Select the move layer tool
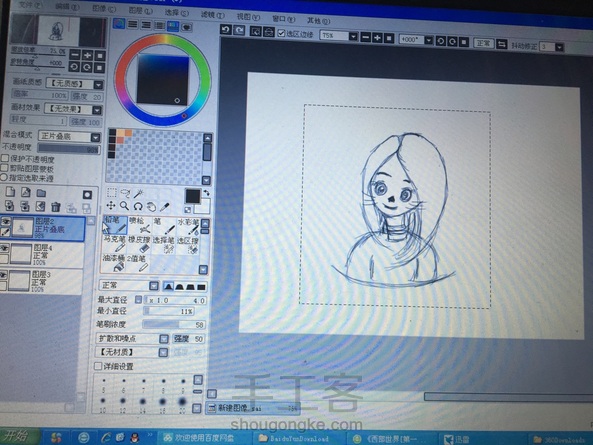 [x=111, y=206]
